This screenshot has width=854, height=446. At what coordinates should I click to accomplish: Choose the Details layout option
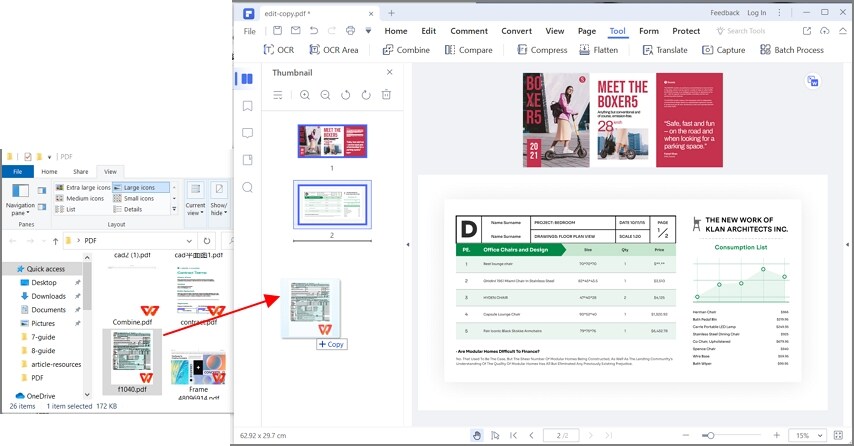coord(132,209)
